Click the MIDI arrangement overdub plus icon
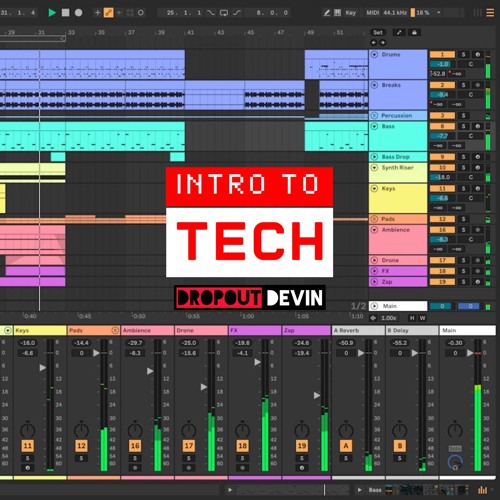The image size is (500, 500). tap(97, 13)
